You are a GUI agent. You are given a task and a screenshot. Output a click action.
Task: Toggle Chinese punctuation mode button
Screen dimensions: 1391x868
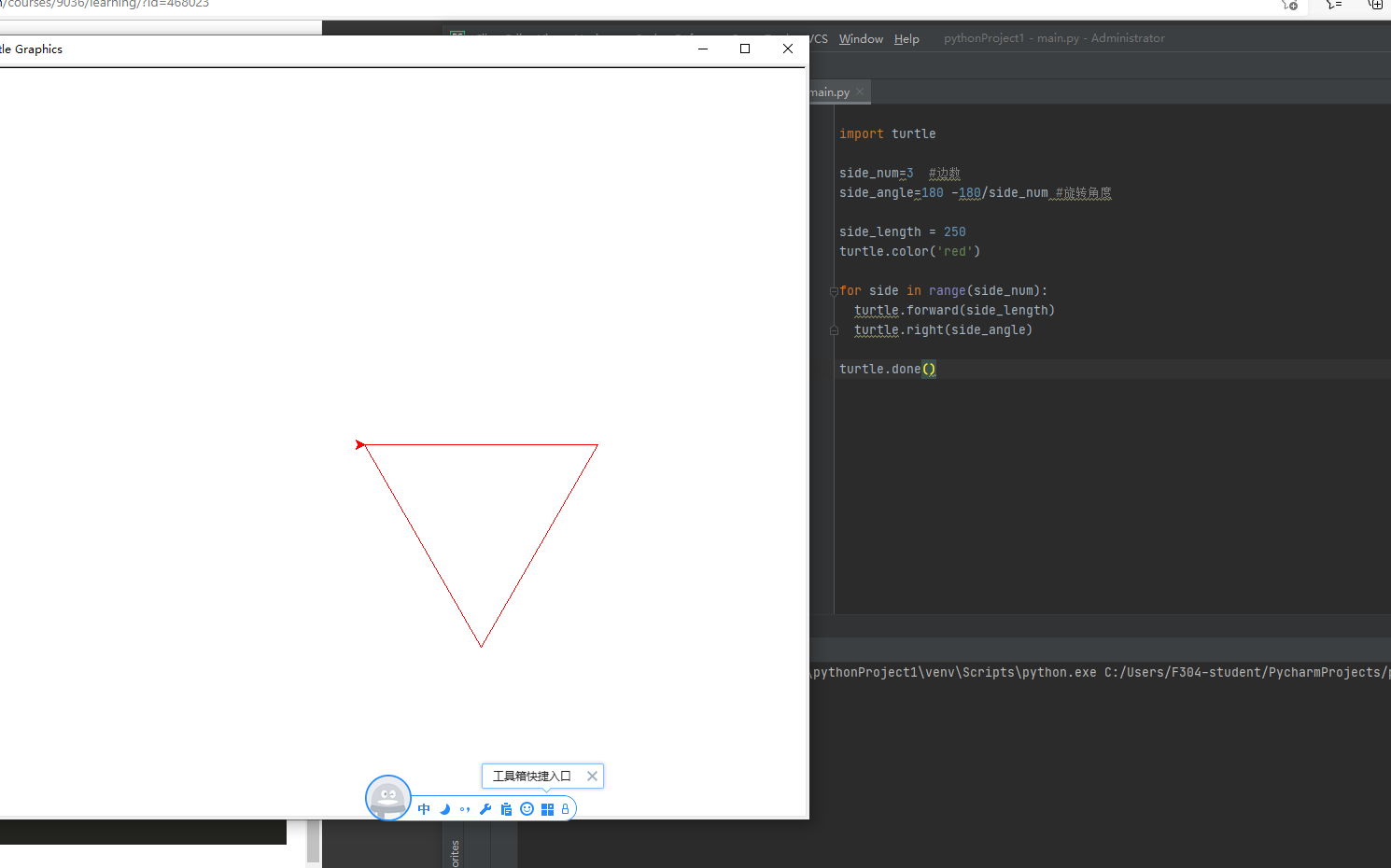coord(465,809)
